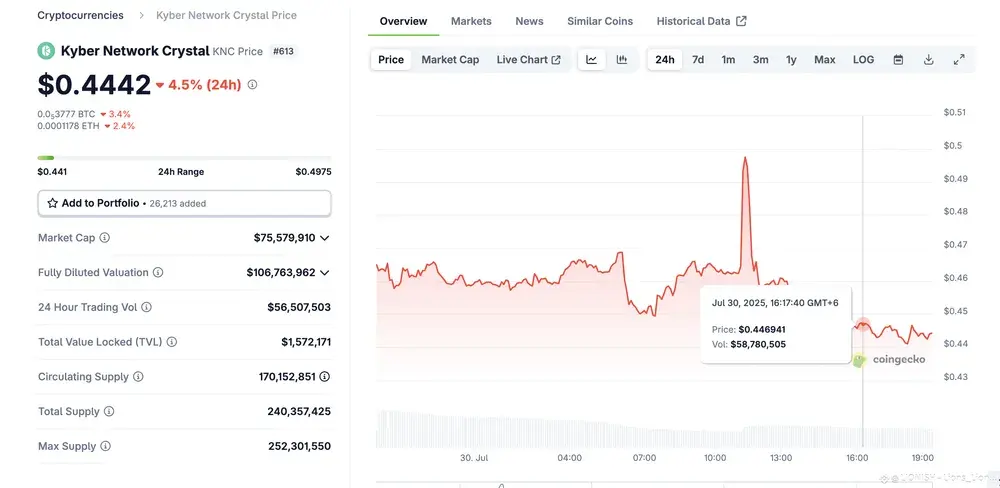Show 24 Hour Trading Vol info icon

147,307
